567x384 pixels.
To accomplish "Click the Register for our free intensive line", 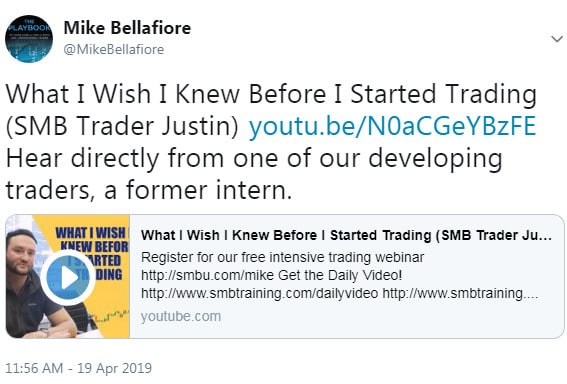I will click(282, 257).
